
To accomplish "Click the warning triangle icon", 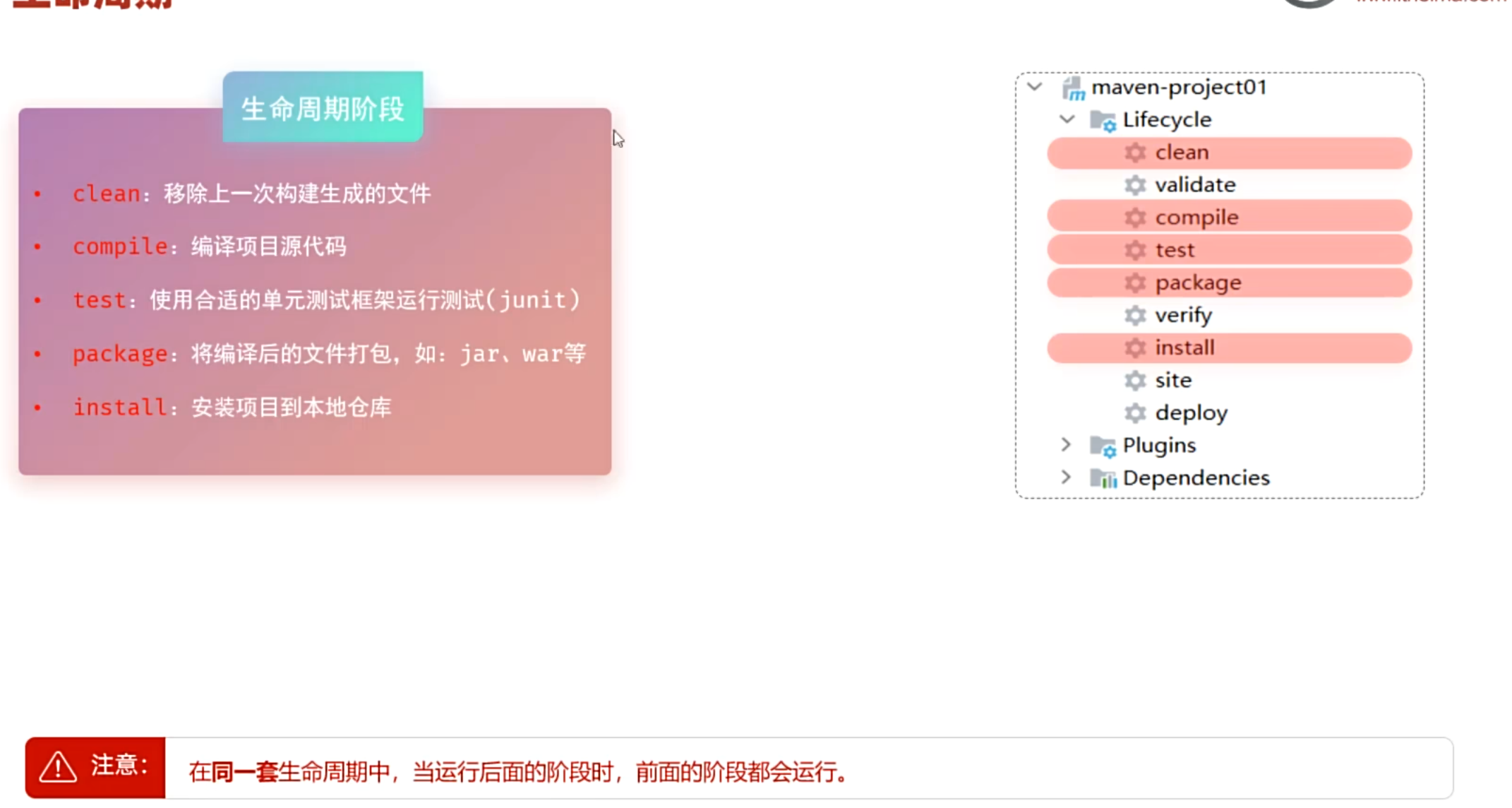I will (58, 767).
